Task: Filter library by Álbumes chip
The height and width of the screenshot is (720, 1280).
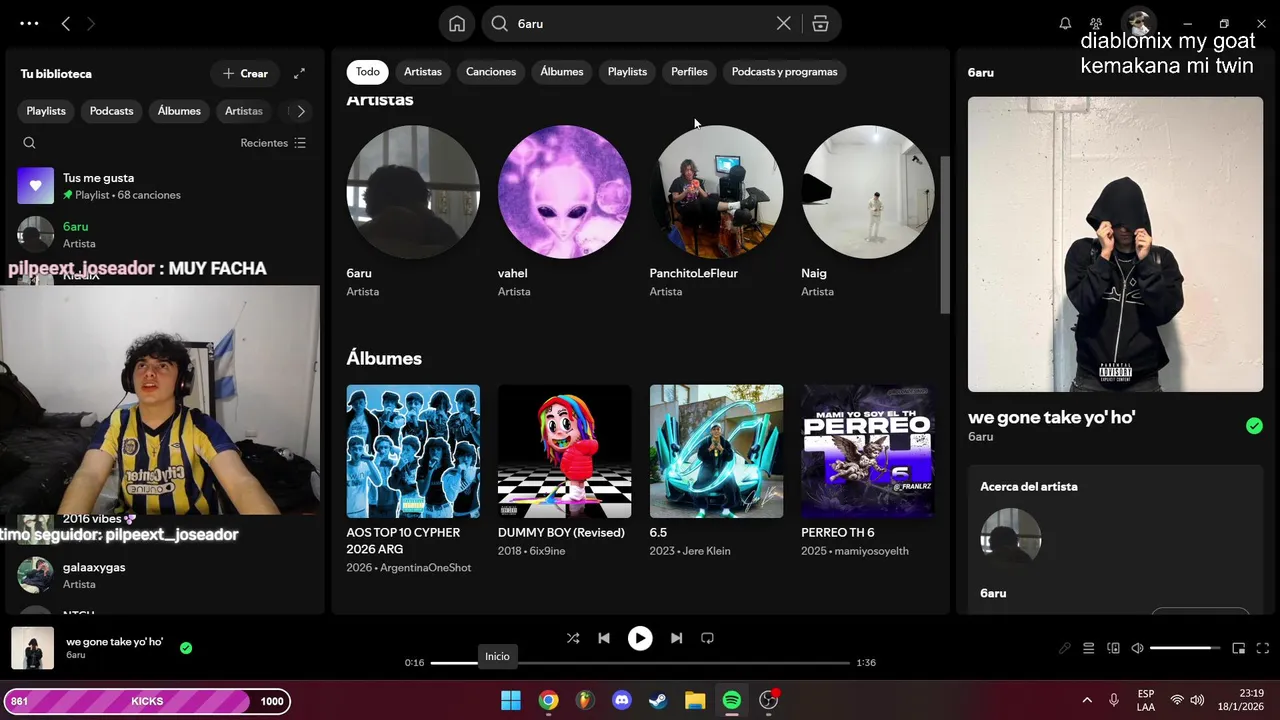Action: [179, 111]
